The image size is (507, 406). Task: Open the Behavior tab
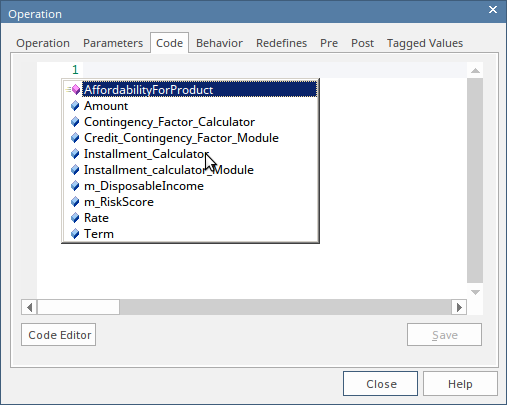point(219,43)
